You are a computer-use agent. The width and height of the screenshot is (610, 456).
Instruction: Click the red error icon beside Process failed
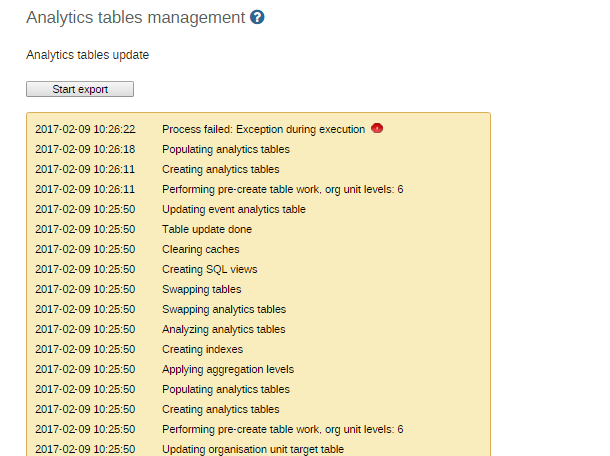coord(377,128)
